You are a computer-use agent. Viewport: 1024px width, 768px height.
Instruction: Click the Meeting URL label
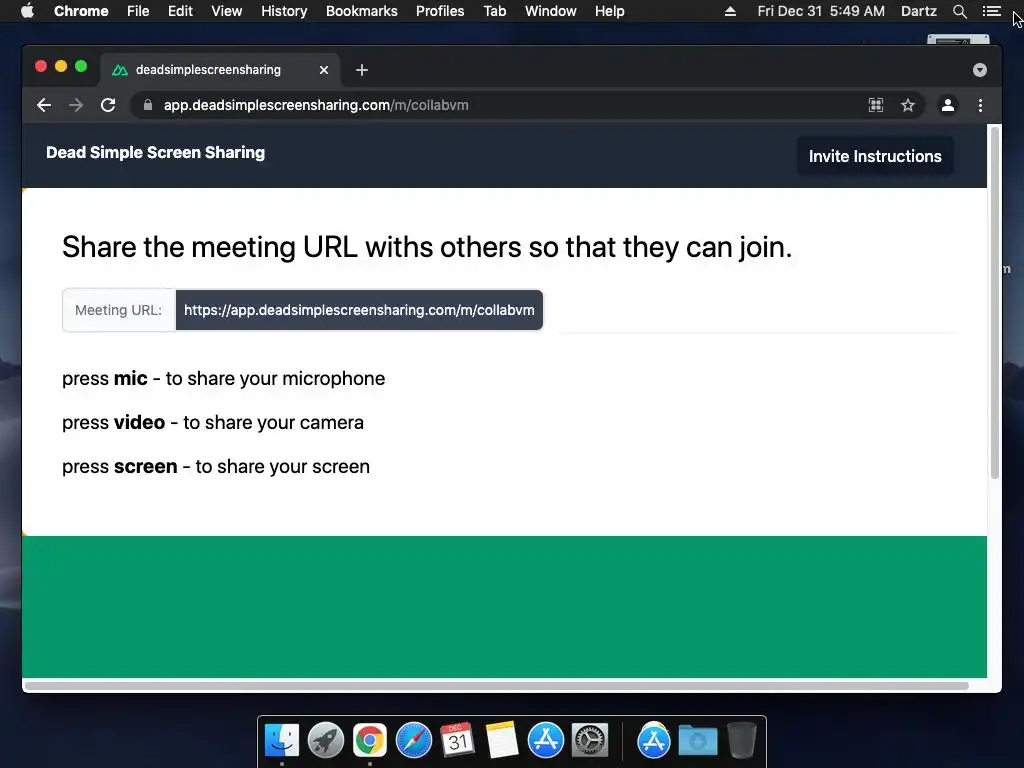[119, 310]
